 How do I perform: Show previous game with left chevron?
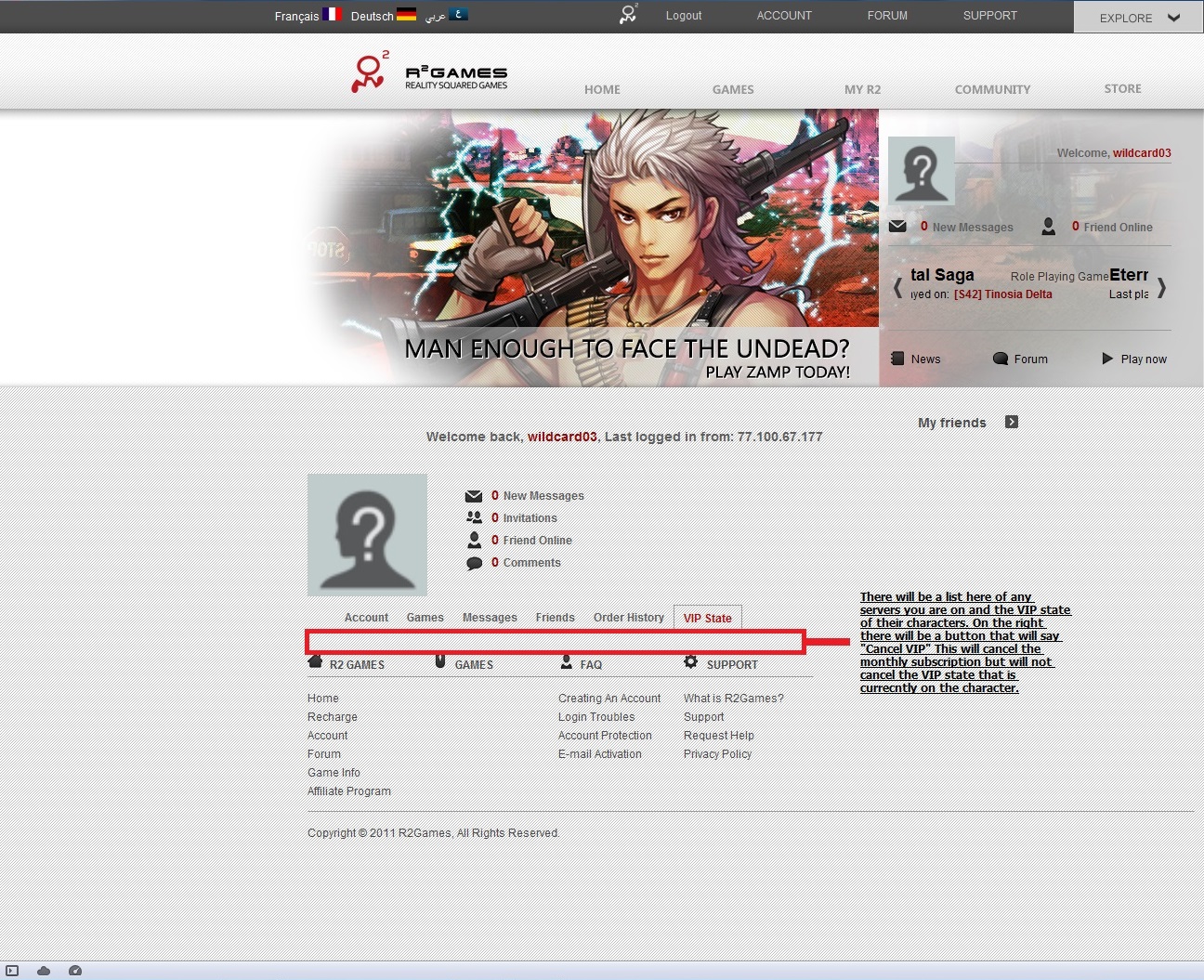[x=897, y=287]
